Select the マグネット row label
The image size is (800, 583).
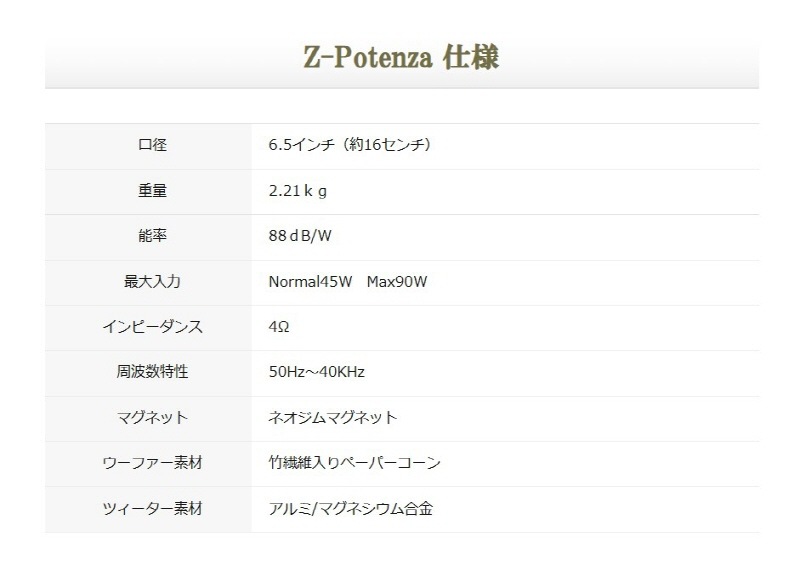[x=152, y=418]
